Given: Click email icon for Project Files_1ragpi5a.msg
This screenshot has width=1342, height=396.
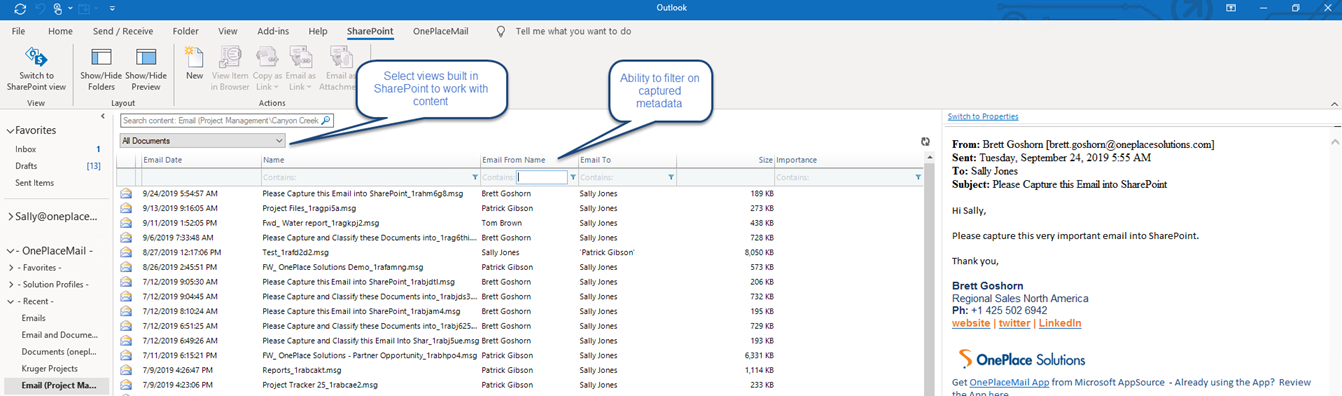Looking at the screenshot, I should coord(126,208).
